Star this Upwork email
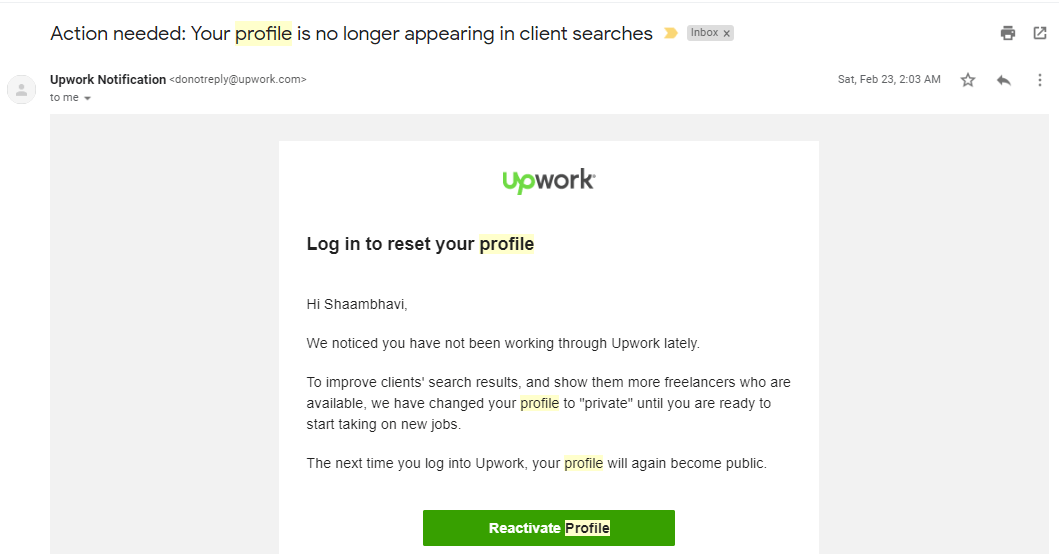The image size is (1059, 554). coord(968,80)
